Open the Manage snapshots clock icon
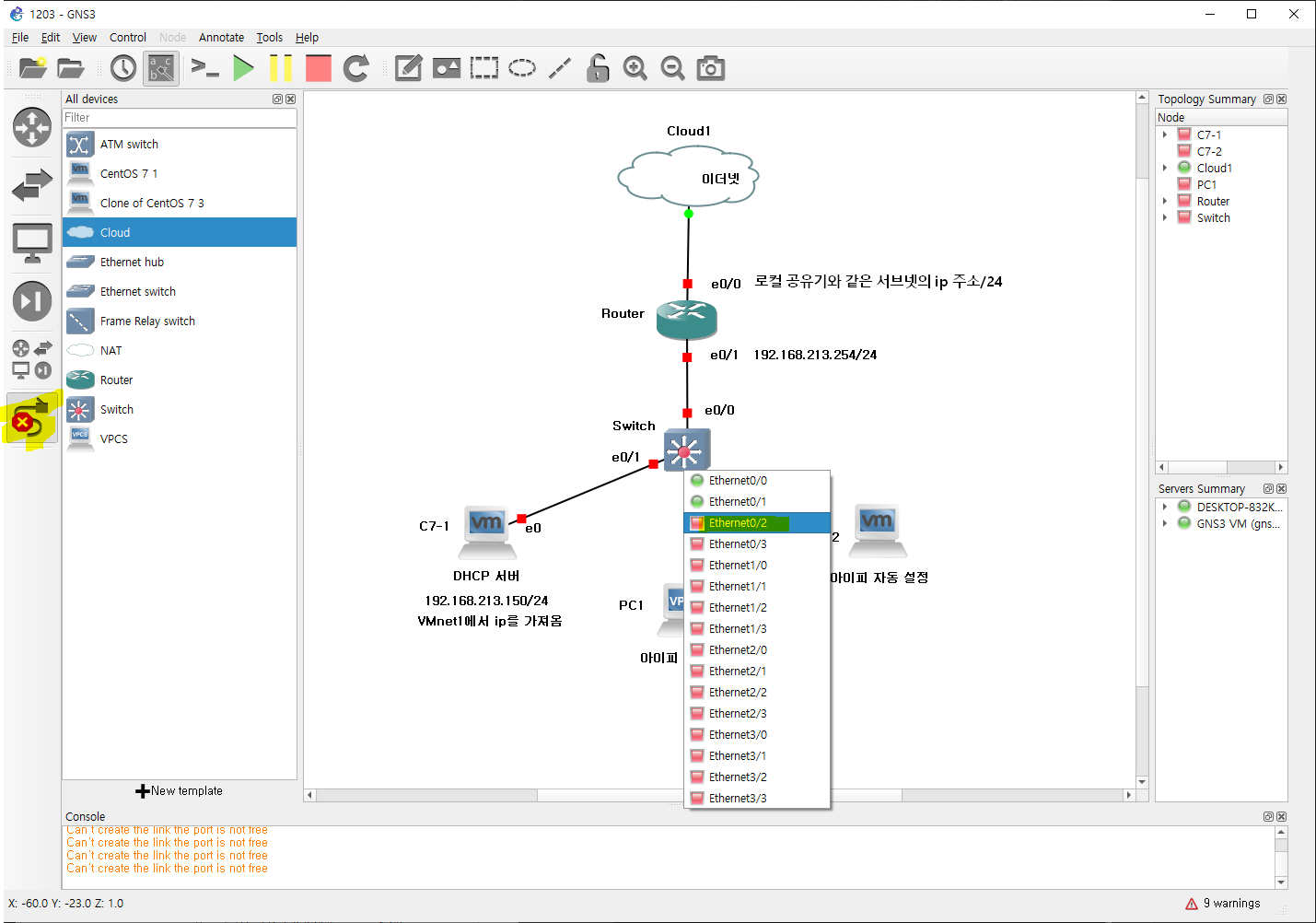The height and width of the screenshot is (923, 1316). point(123,68)
